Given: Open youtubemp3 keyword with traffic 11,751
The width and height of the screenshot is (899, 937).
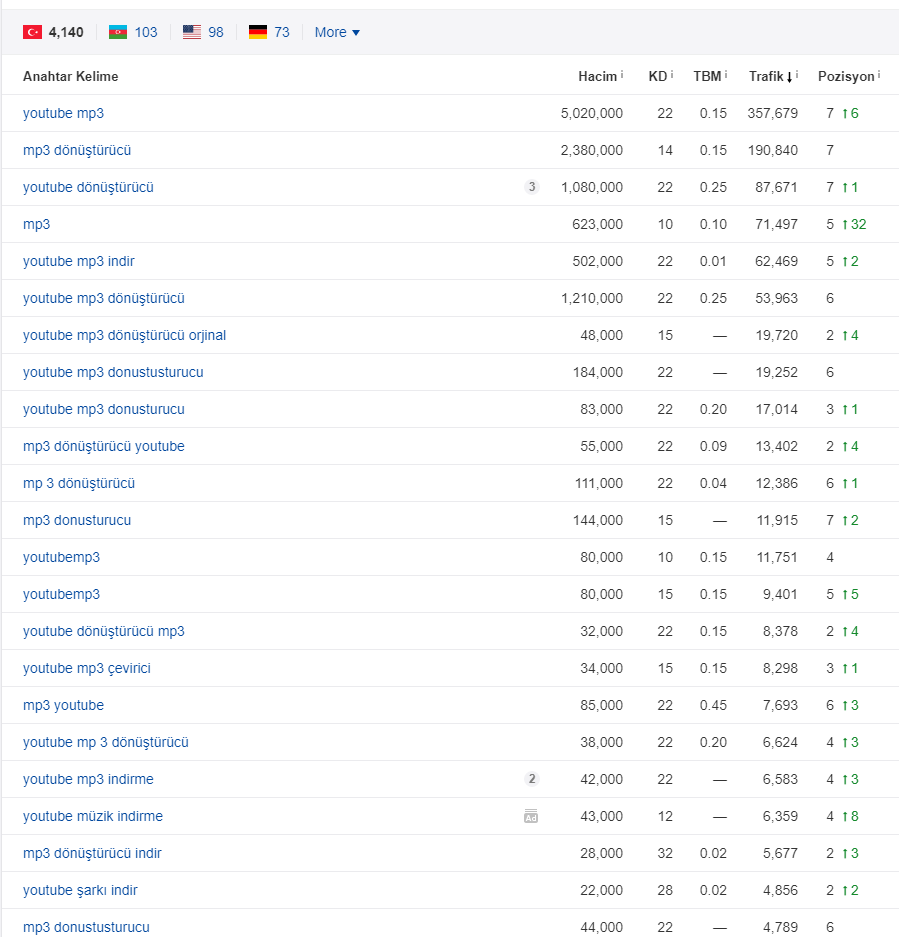Looking at the screenshot, I should [61, 557].
